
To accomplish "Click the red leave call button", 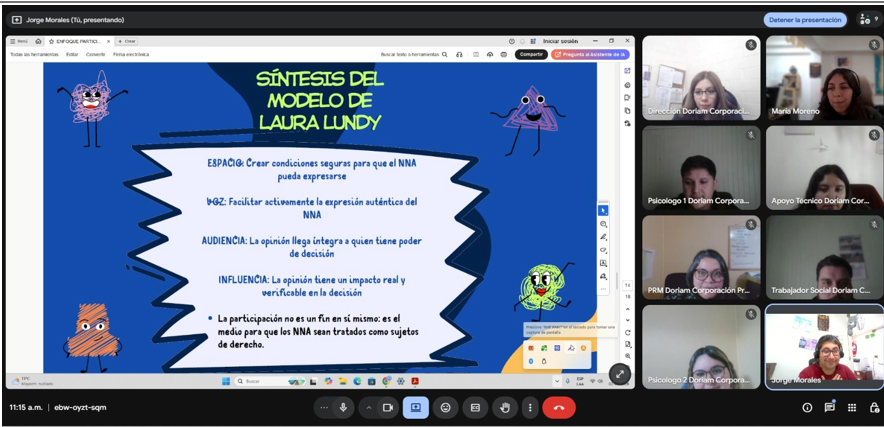I will [559, 407].
